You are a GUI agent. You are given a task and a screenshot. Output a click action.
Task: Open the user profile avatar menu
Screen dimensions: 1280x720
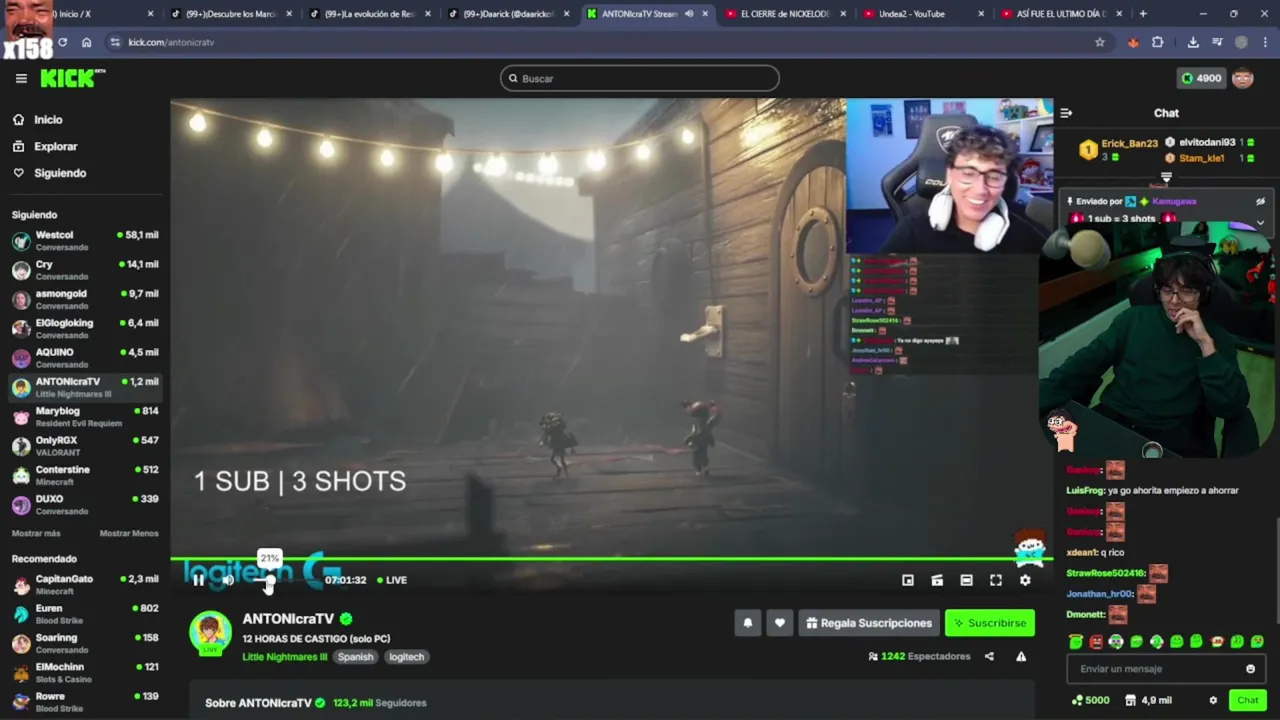click(x=1243, y=78)
